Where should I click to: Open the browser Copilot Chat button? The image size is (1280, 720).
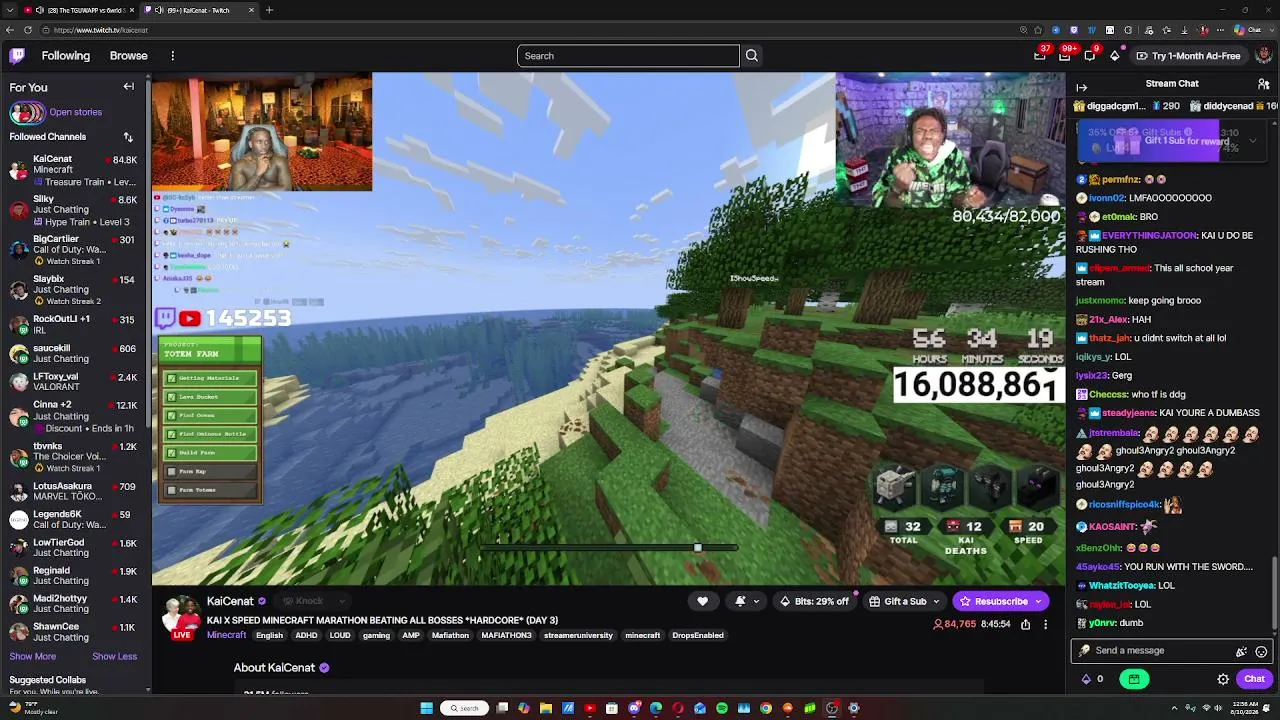(x=1248, y=30)
